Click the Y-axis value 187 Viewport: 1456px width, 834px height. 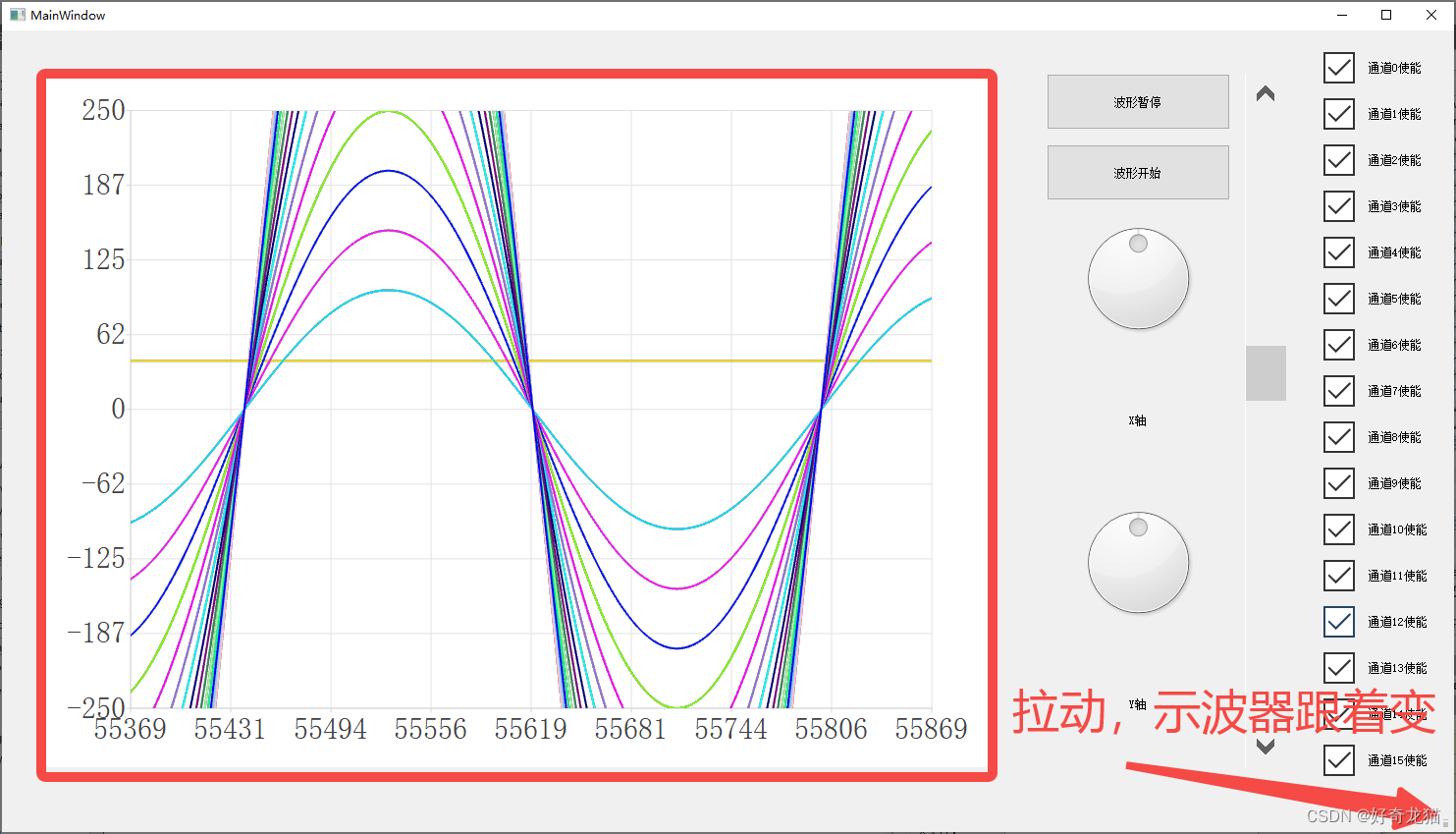point(103,185)
